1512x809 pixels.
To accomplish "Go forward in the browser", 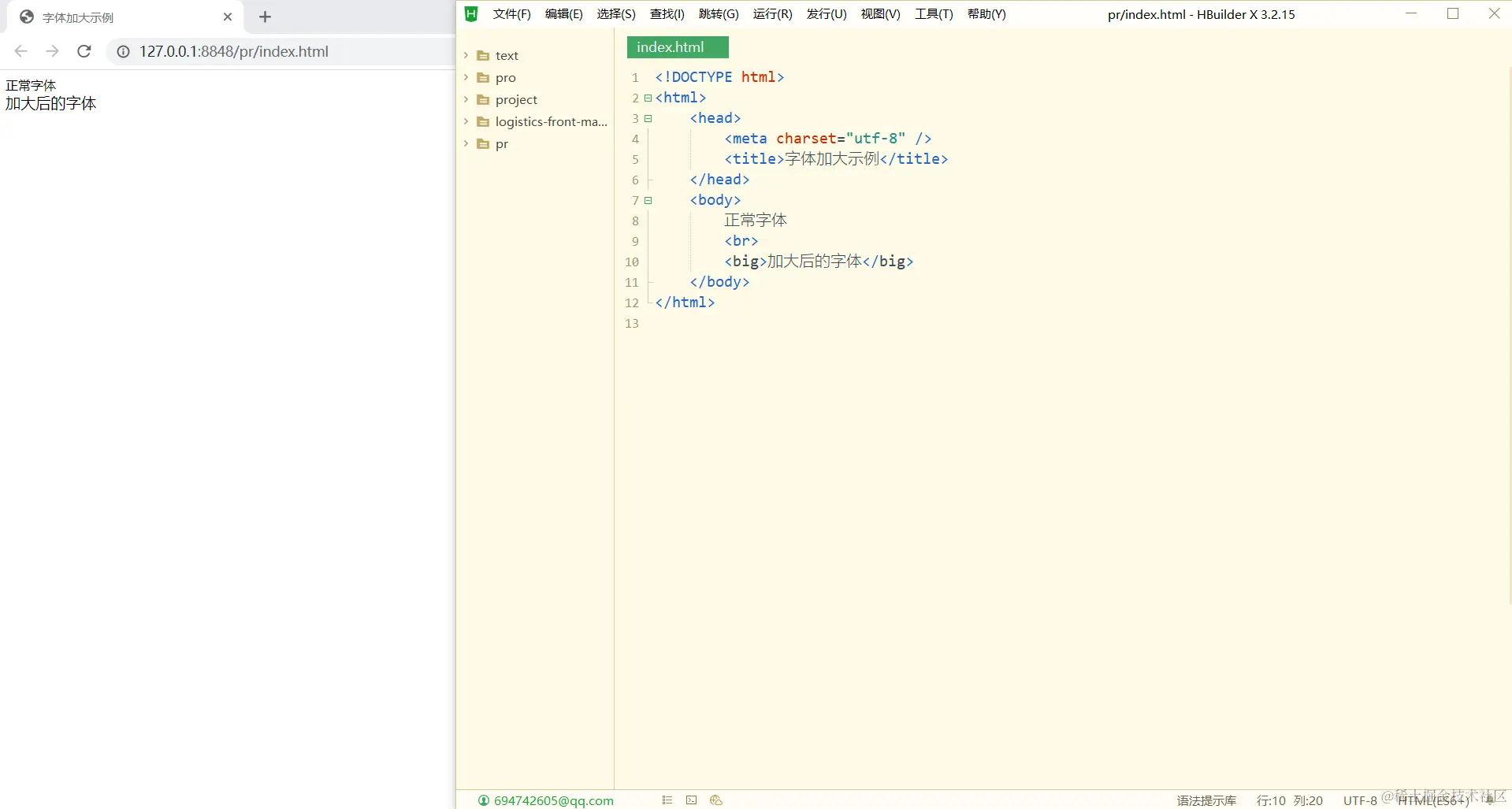I will [53, 51].
